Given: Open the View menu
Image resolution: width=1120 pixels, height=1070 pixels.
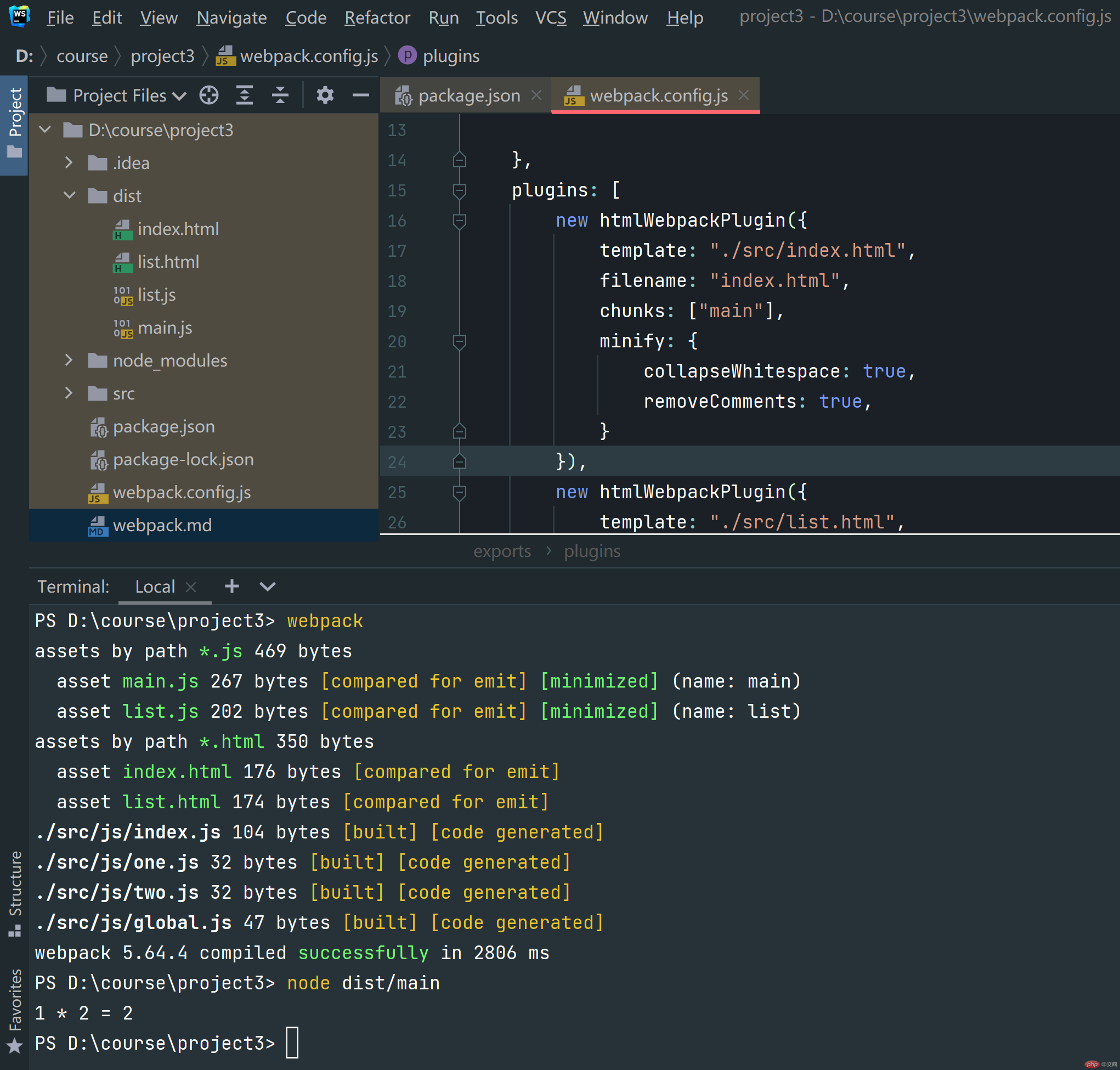Looking at the screenshot, I should coord(159,18).
